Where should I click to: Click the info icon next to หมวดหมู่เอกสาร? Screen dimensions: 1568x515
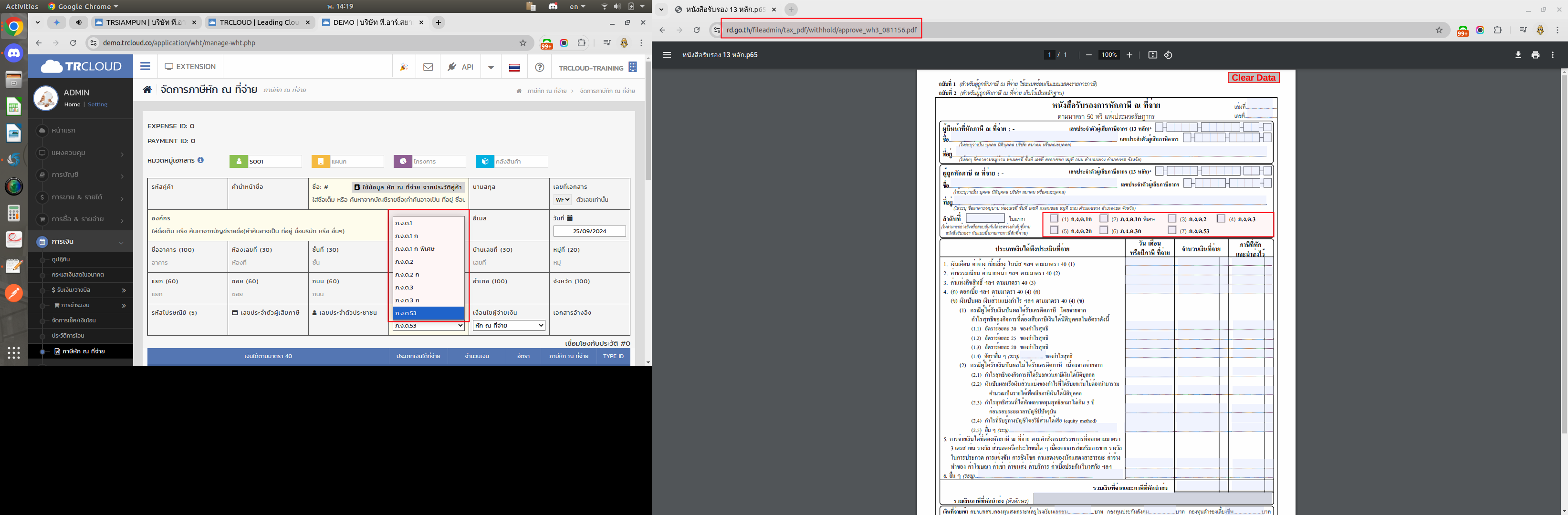tap(200, 160)
